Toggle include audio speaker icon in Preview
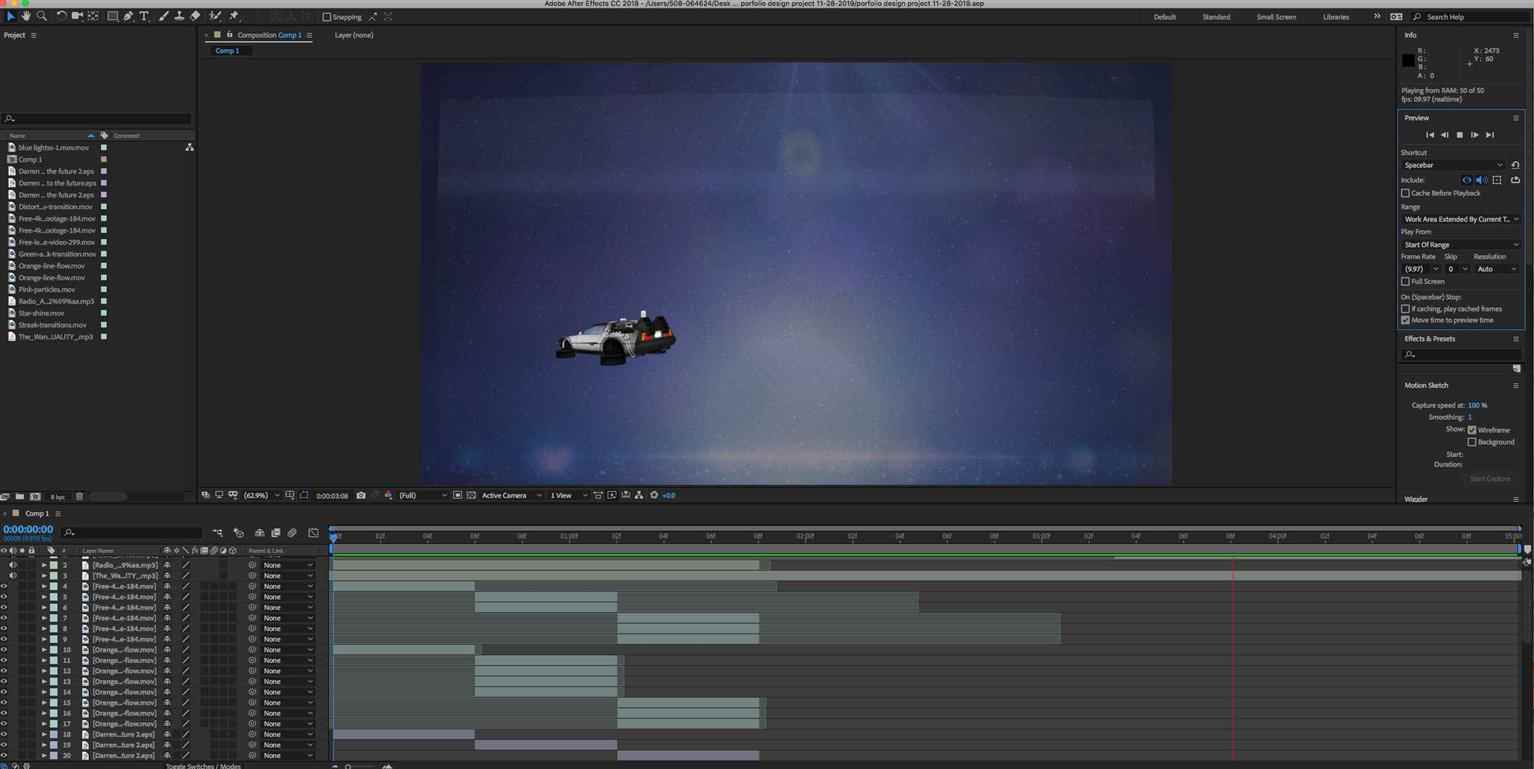1534x769 pixels. click(x=1481, y=180)
